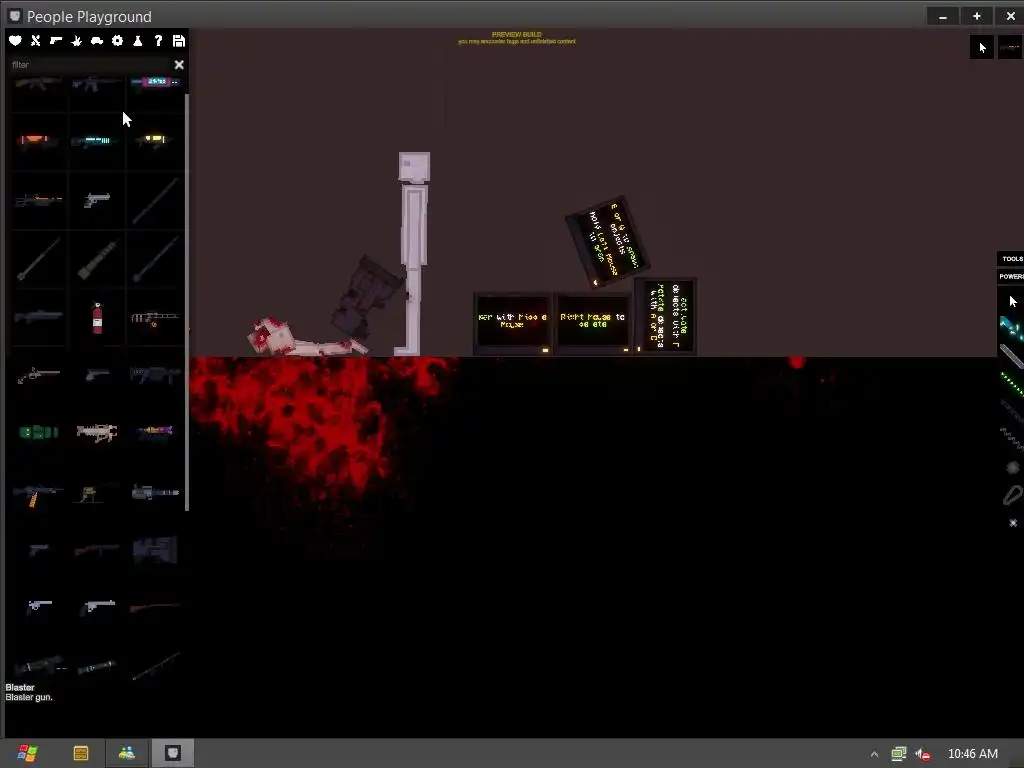Select the rifle with orange magazine
1024x768 pixels.
tap(38, 494)
